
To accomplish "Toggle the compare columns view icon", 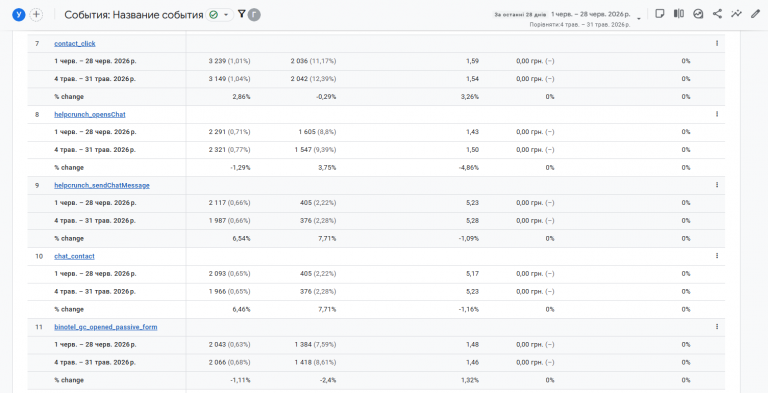I will pos(679,14).
